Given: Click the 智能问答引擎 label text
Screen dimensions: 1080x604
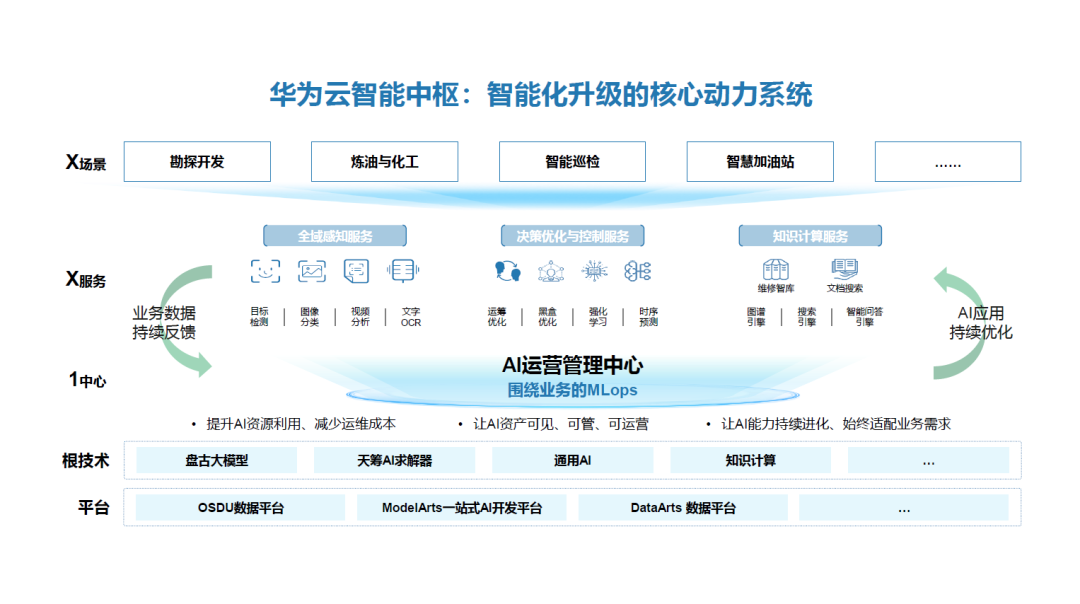Looking at the screenshot, I should click(864, 317).
